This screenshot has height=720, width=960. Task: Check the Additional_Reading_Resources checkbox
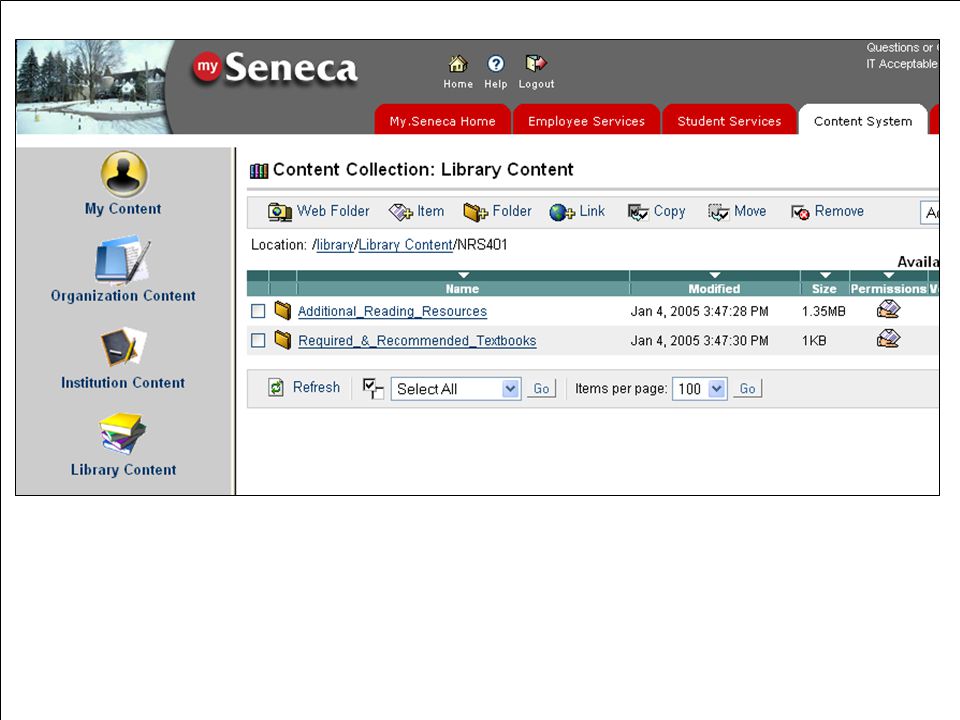258,311
